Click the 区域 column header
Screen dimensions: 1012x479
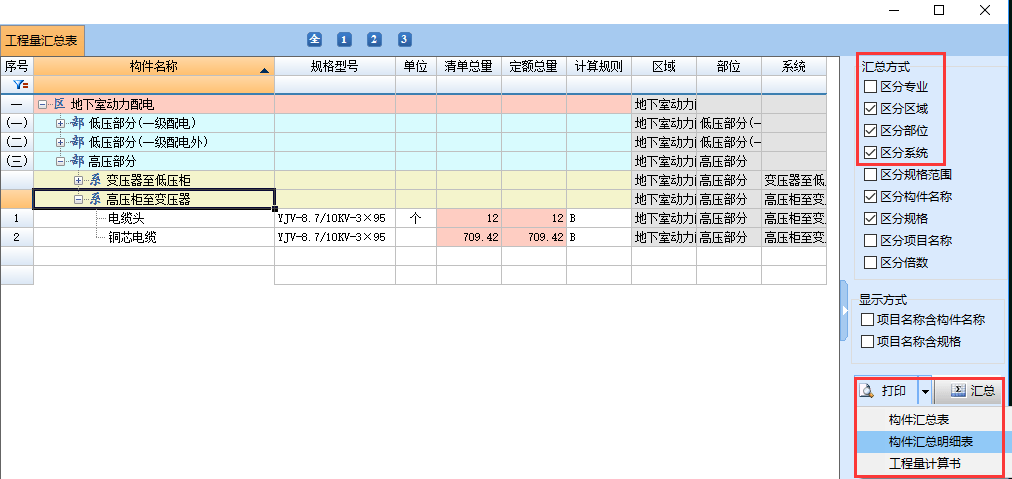(663, 66)
